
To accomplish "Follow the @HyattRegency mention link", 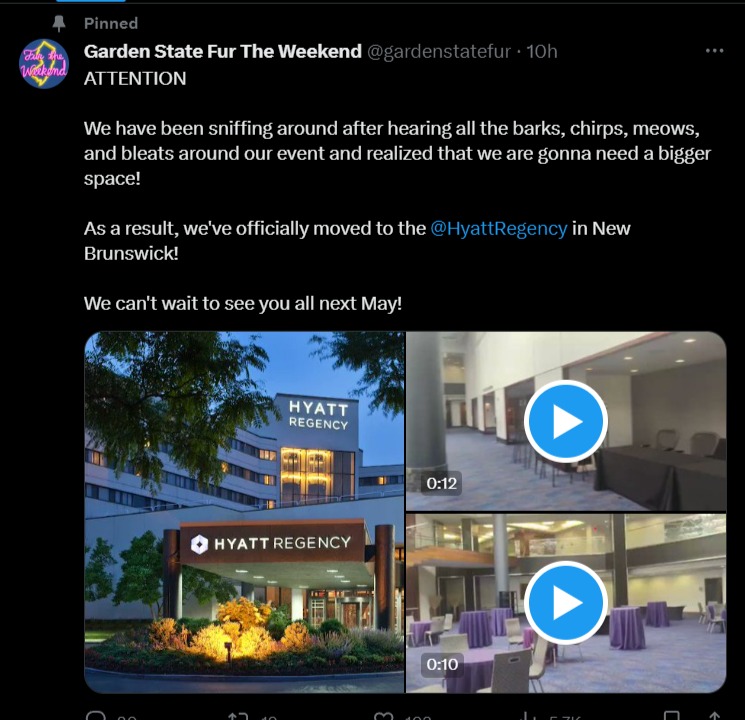I will [498, 228].
